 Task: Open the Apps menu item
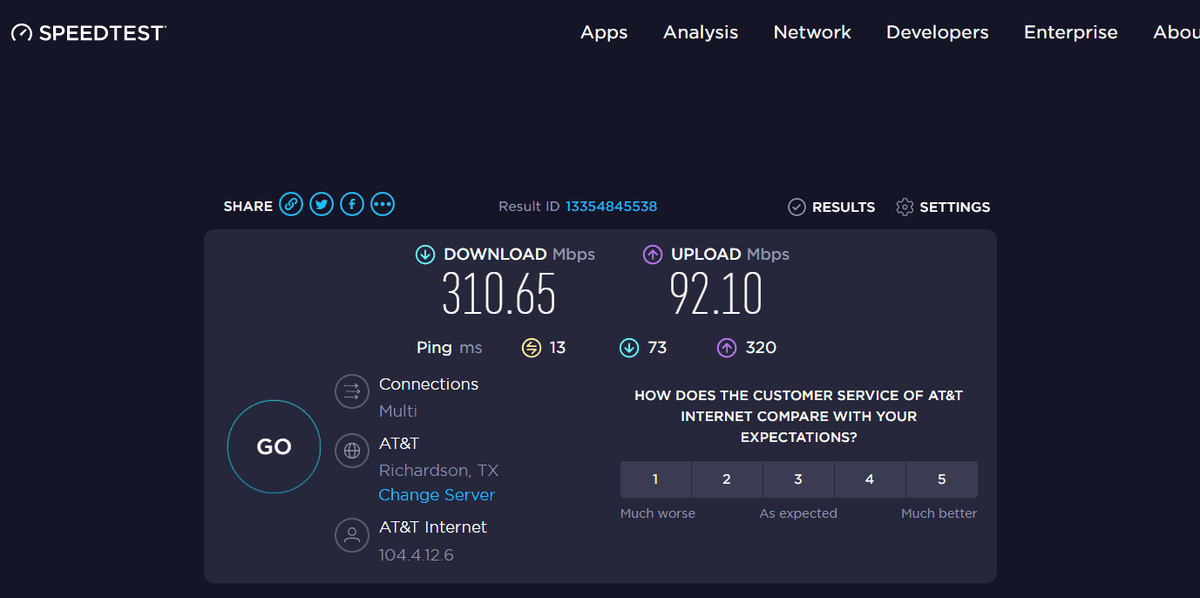603,32
